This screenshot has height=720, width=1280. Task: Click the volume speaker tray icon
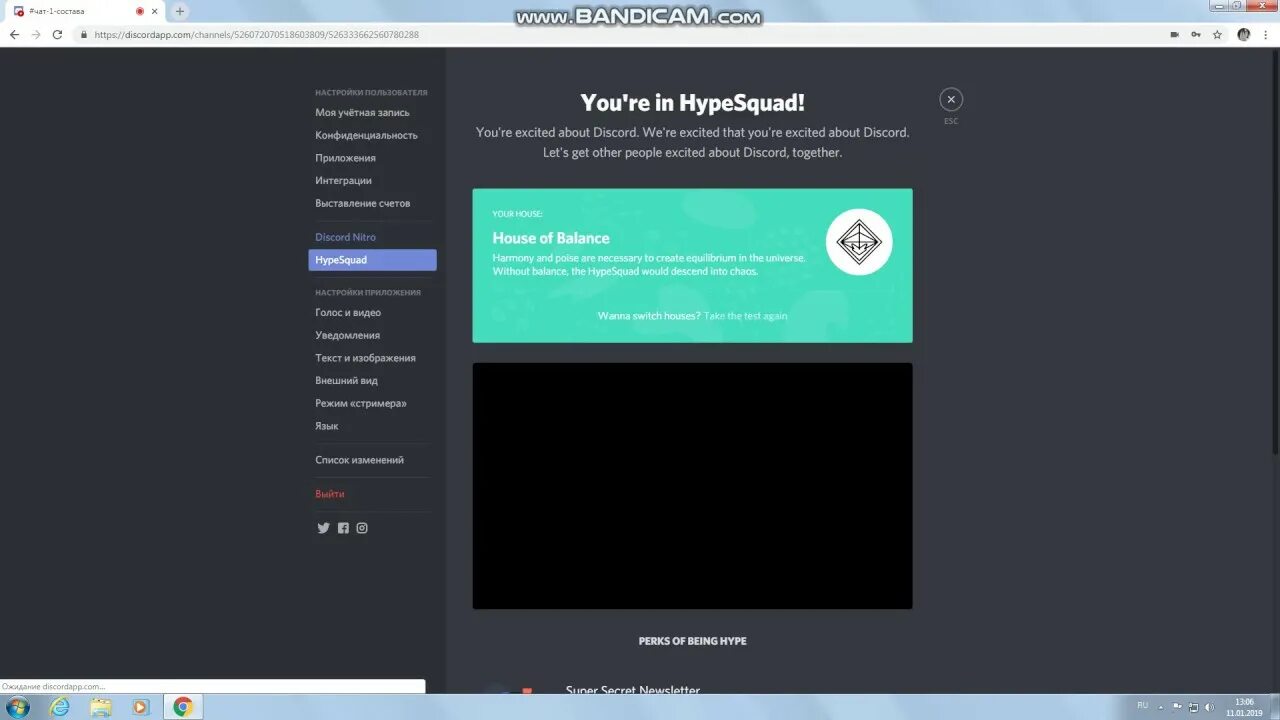pyautogui.click(x=1208, y=707)
